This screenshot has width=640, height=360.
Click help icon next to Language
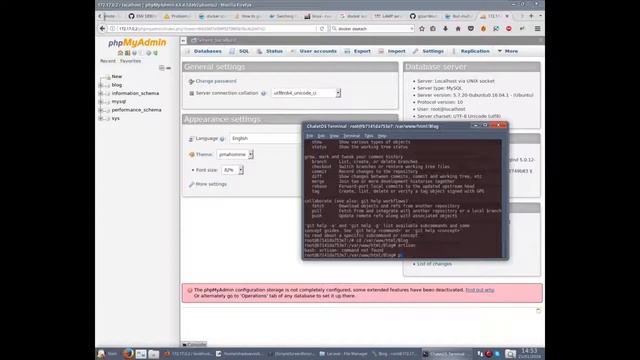[x=222, y=139]
